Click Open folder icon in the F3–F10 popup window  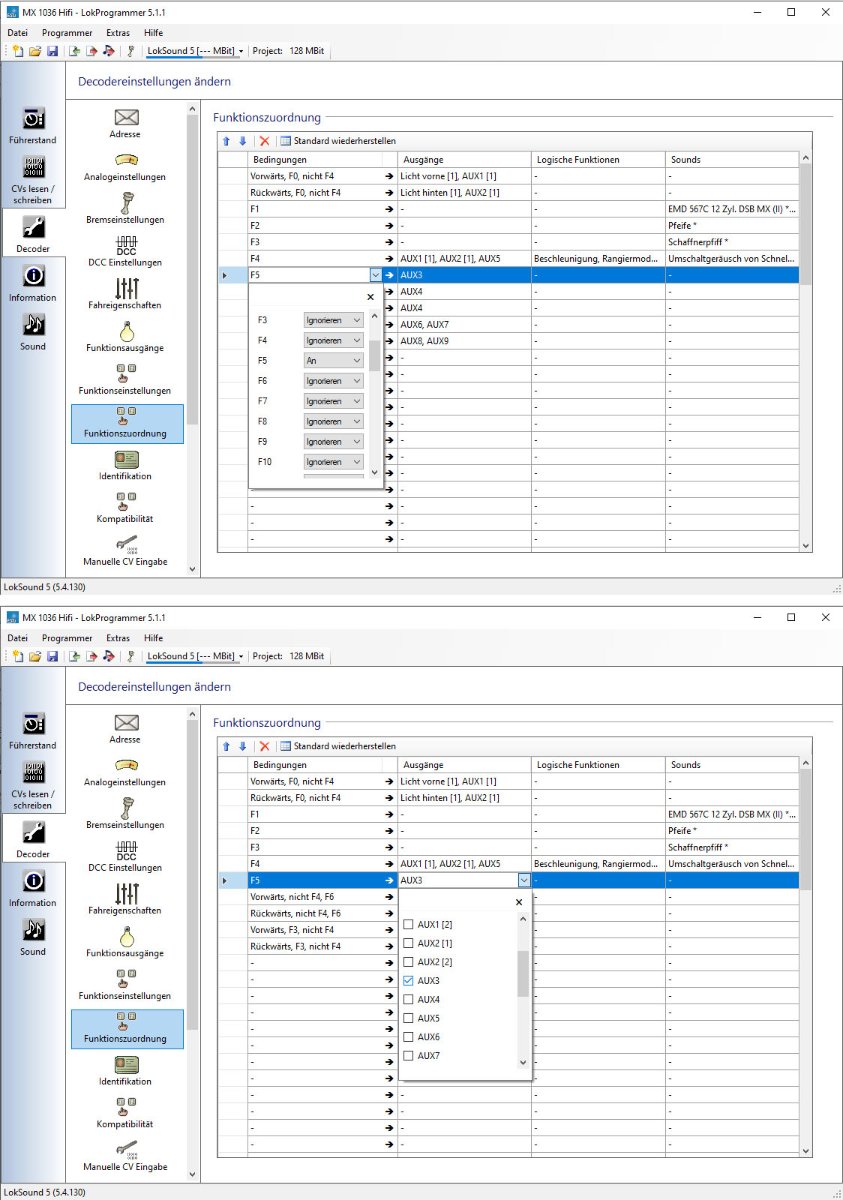[x=35, y=51]
